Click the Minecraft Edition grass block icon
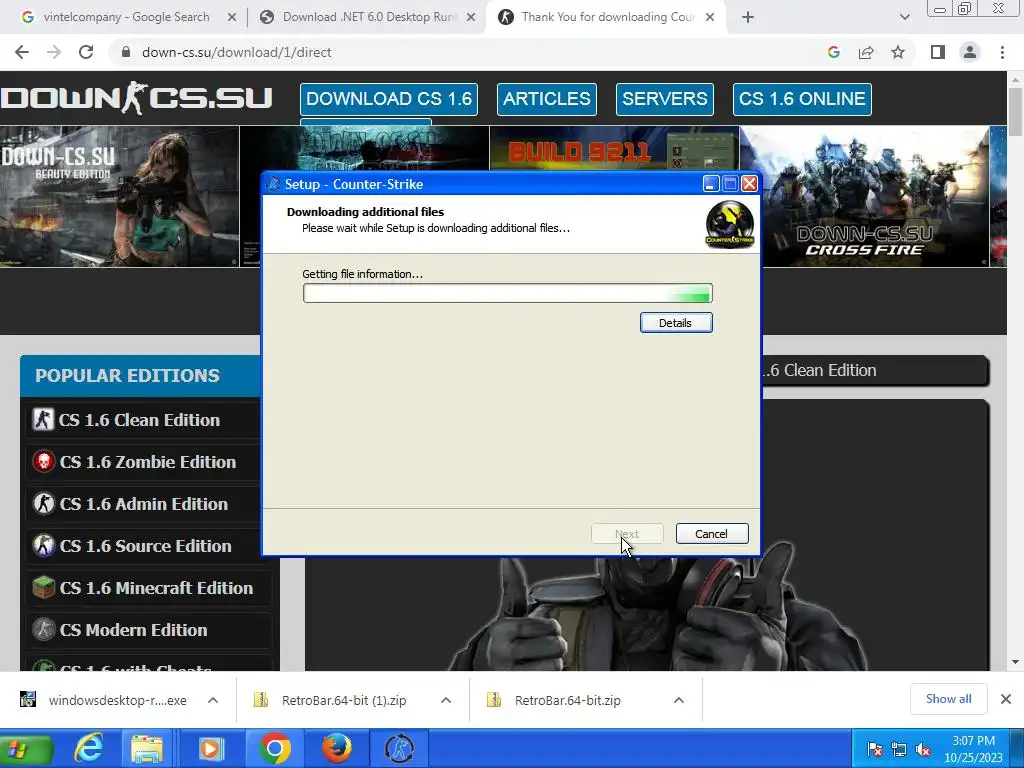This screenshot has width=1024, height=768. pyautogui.click(x=44, y=588)
